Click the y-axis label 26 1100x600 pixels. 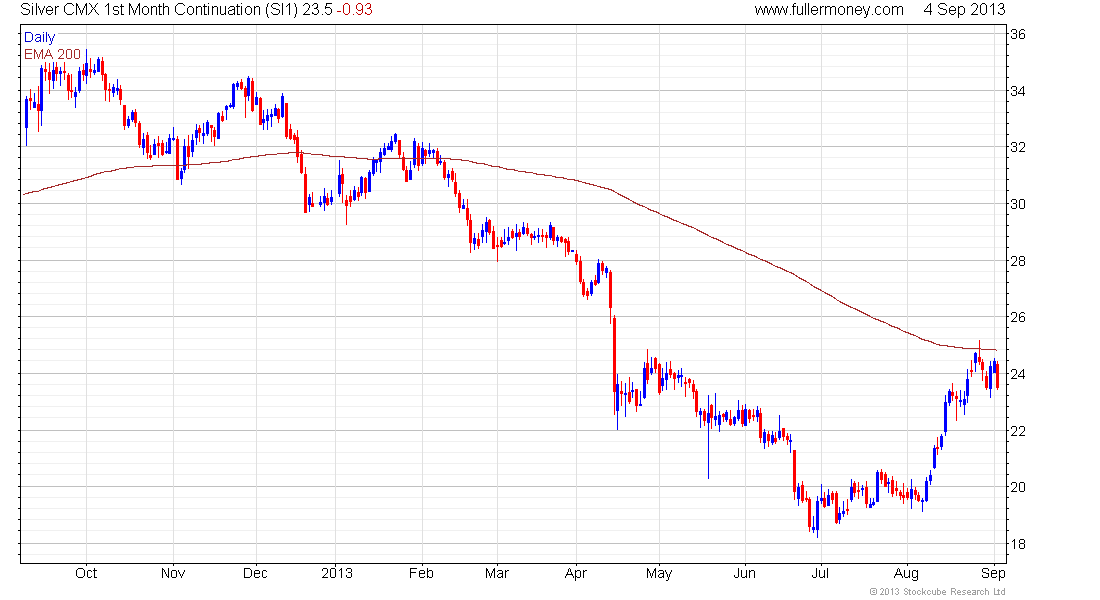click(x=1017, y=317)
